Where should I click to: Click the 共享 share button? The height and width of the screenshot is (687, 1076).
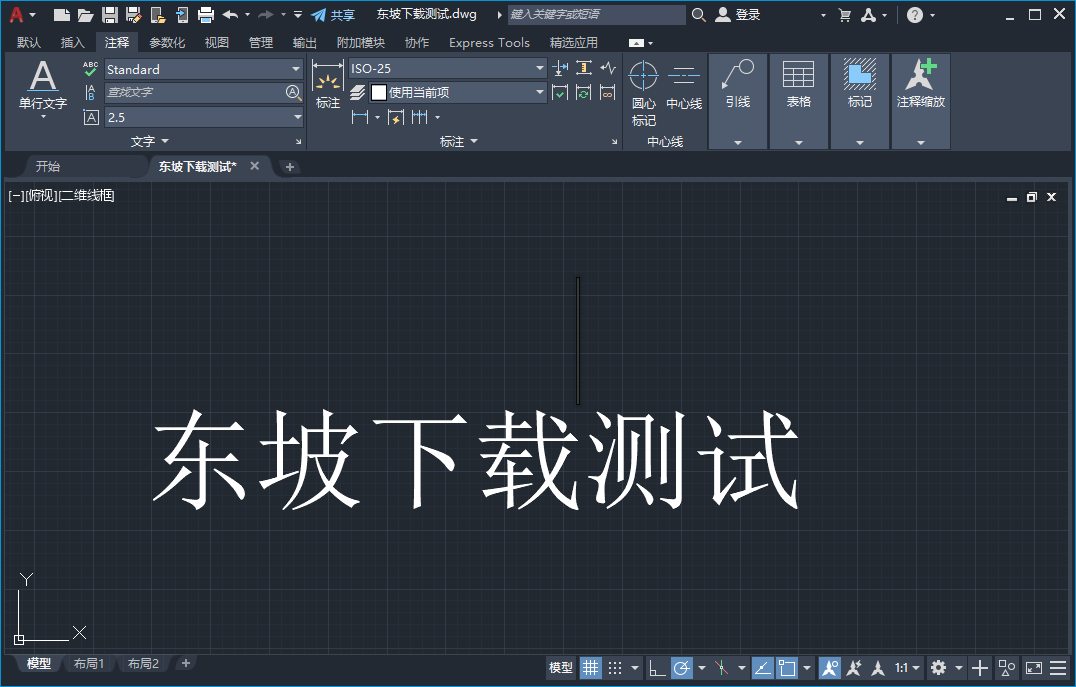click(338, 15)
